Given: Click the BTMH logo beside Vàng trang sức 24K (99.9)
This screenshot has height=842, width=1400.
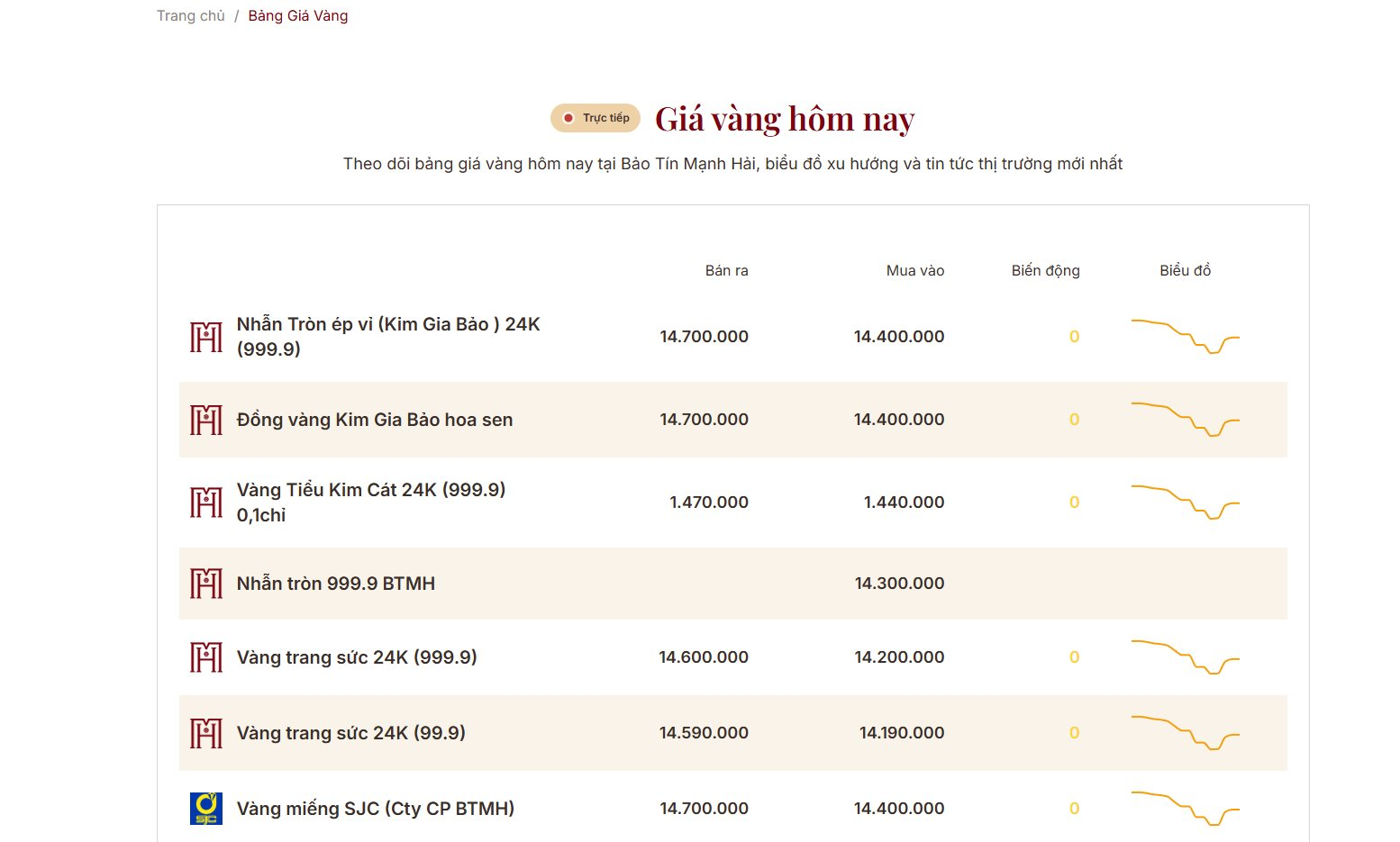Looking at the screenshot, I should coord(206,733).
